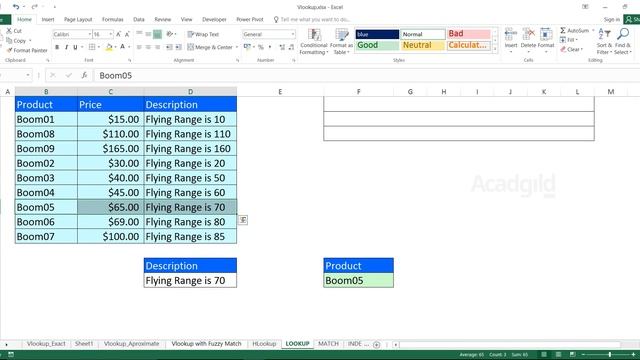Toggle Underline formatting
Screen dimensions: 640x360
(75, 47)
